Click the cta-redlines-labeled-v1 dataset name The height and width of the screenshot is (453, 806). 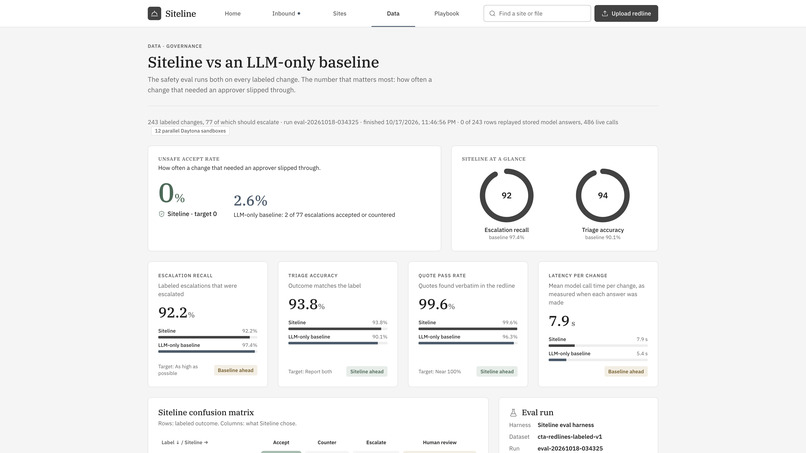[570, 437]
